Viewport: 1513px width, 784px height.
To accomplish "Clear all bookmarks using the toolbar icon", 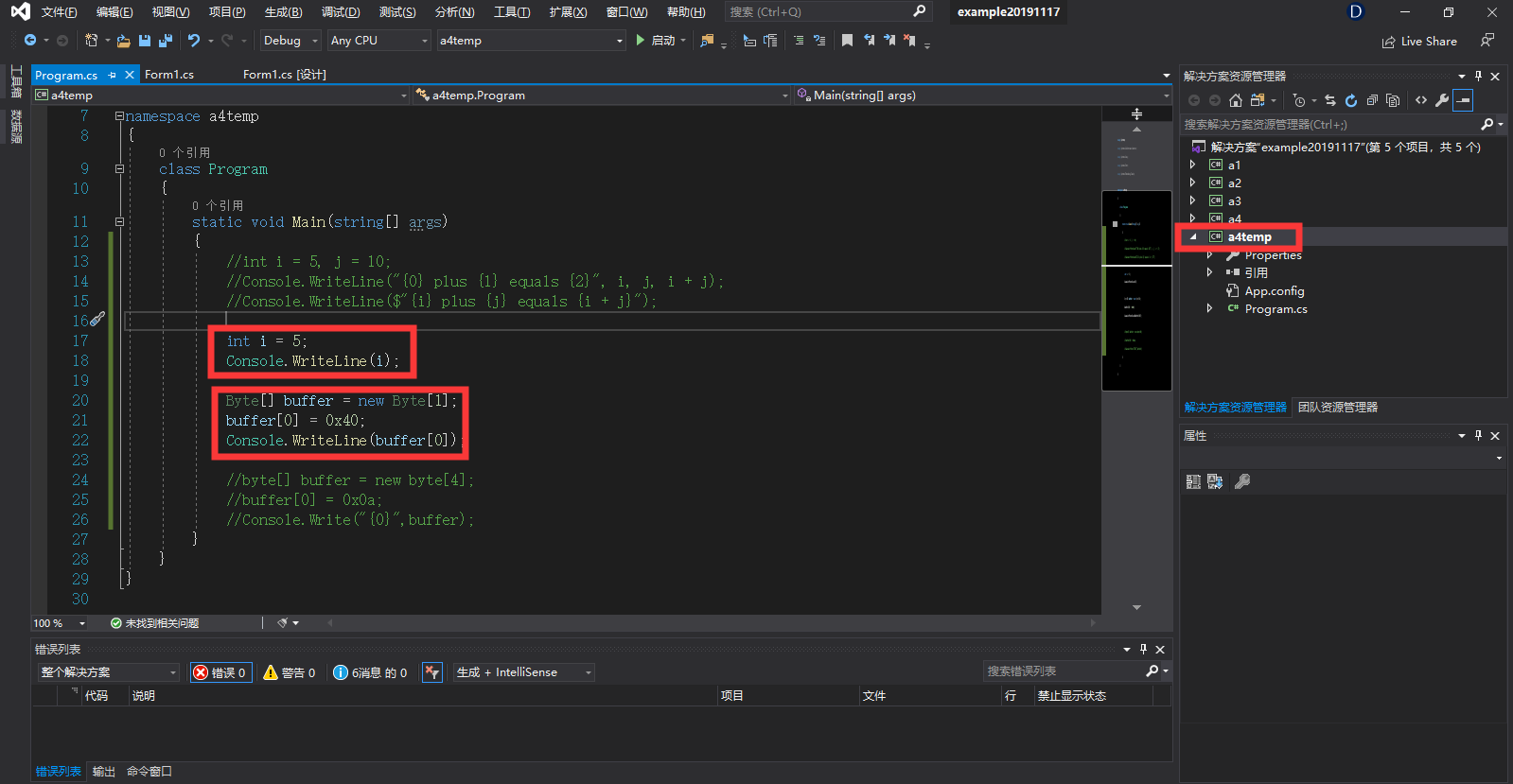I will pyautogui.click(x=910, y=41).
